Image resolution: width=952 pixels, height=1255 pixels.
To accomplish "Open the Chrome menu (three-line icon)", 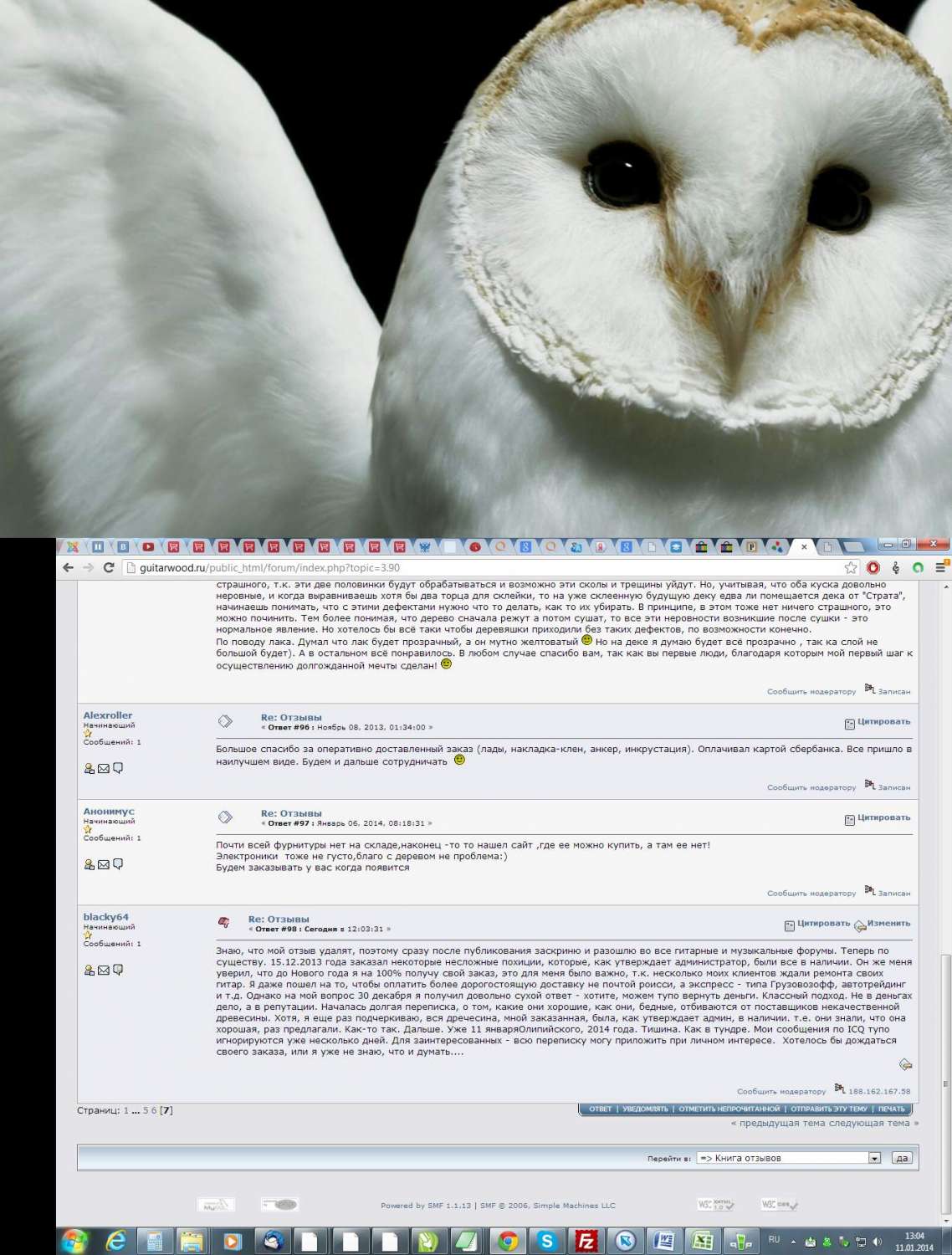I will (x=940, y=567).
